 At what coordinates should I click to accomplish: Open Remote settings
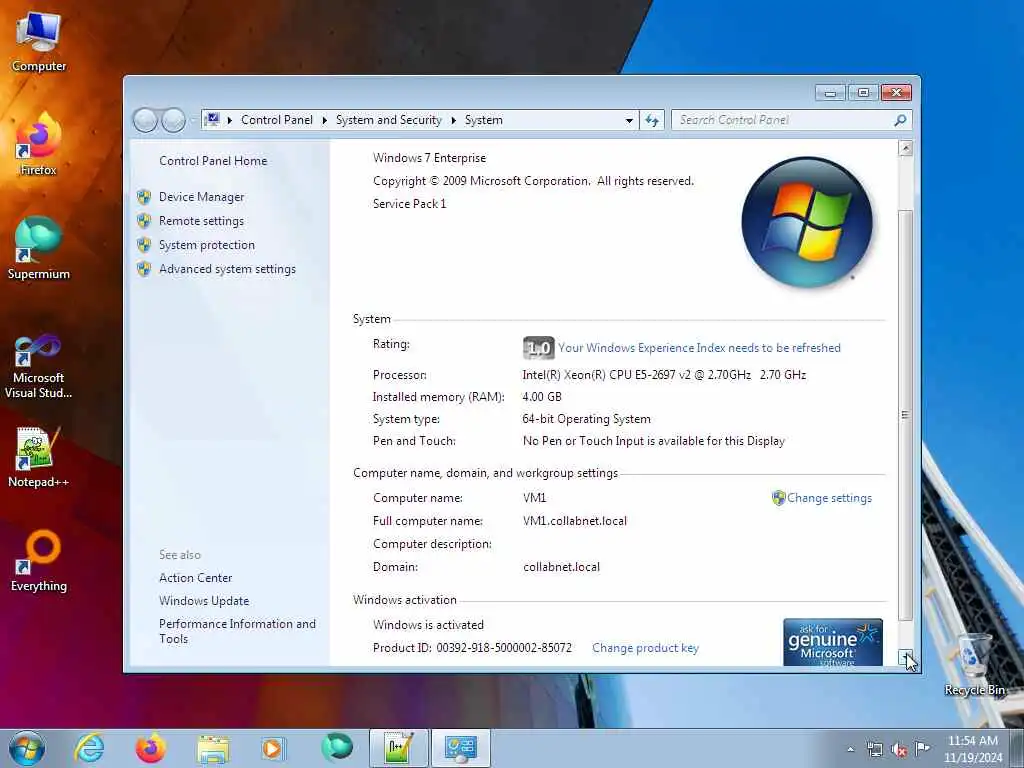[x=201, y=221]
